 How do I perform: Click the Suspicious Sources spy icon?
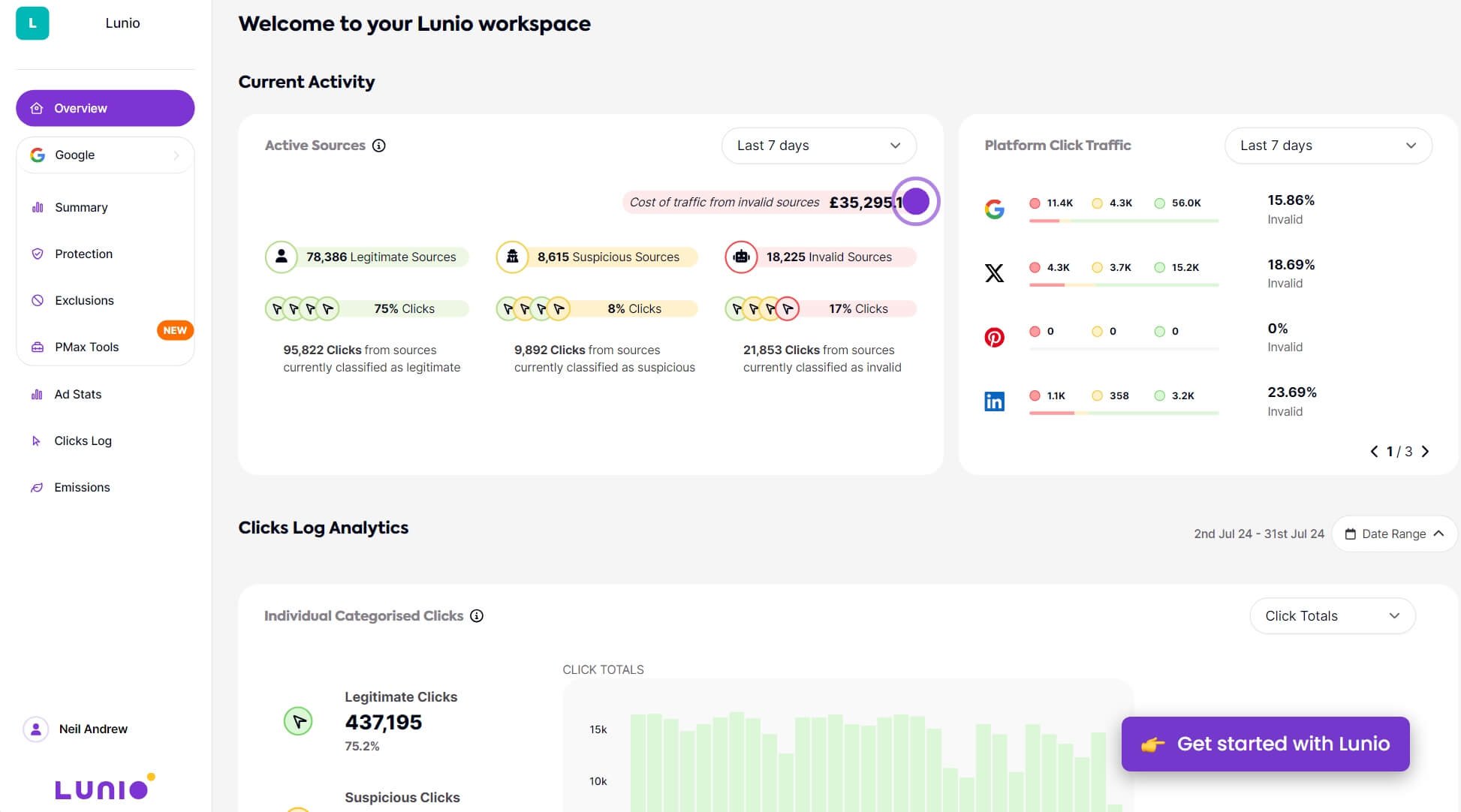(x=513, y=257)
